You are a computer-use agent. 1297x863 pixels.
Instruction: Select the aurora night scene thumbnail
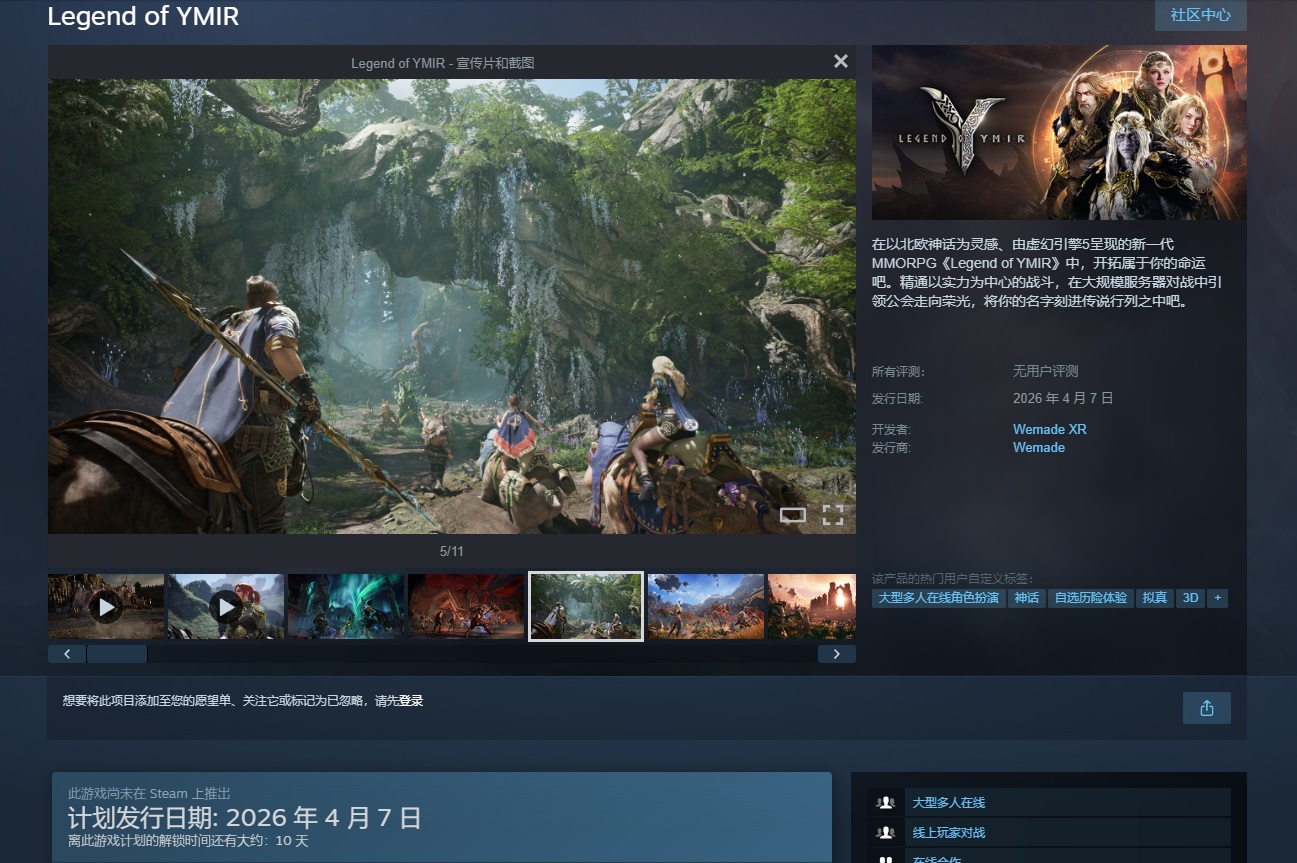click(x=346, y=606)
